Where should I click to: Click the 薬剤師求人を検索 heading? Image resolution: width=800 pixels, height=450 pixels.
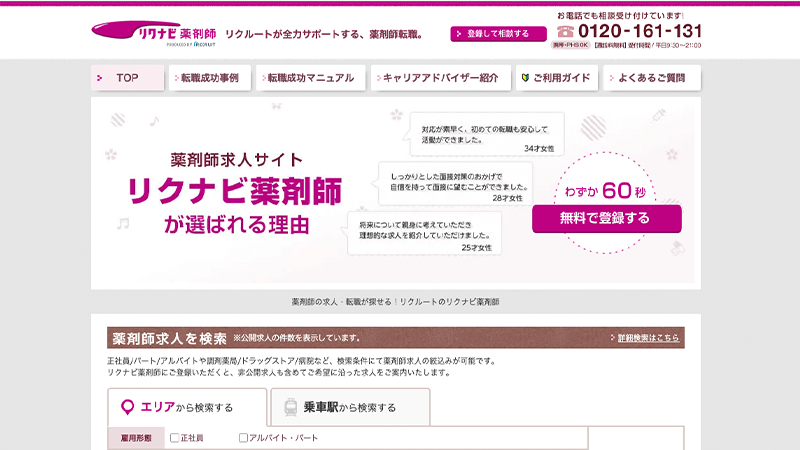point(169,338)
